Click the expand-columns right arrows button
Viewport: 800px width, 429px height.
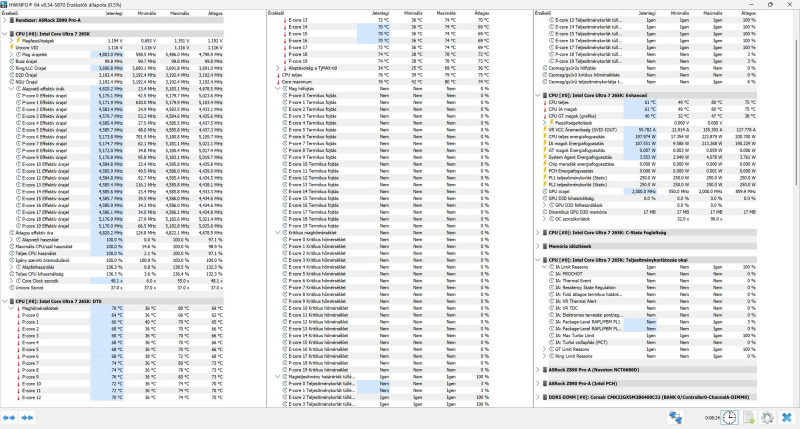click(28, 418)
